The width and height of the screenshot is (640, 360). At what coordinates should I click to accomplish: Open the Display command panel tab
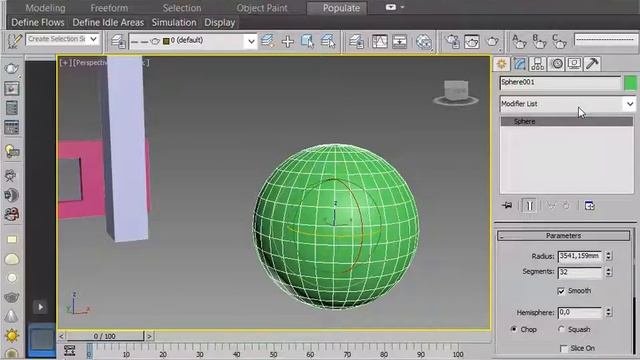click(574, 64)
